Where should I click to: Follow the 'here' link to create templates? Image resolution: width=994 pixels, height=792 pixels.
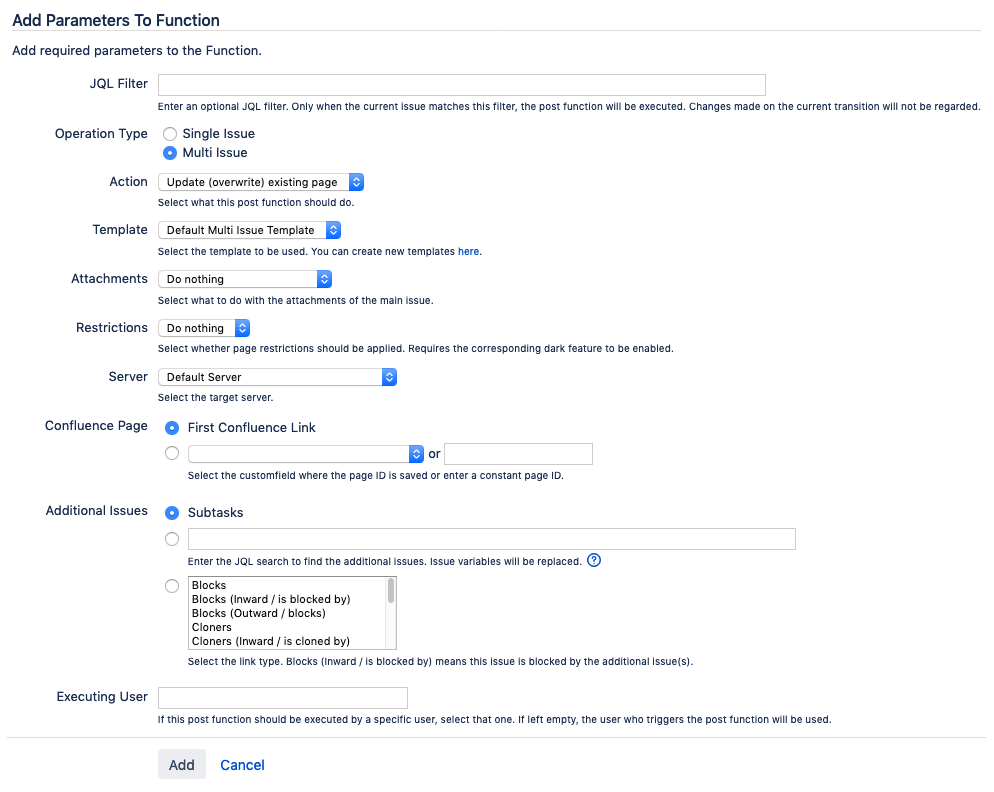click(468, 252)
